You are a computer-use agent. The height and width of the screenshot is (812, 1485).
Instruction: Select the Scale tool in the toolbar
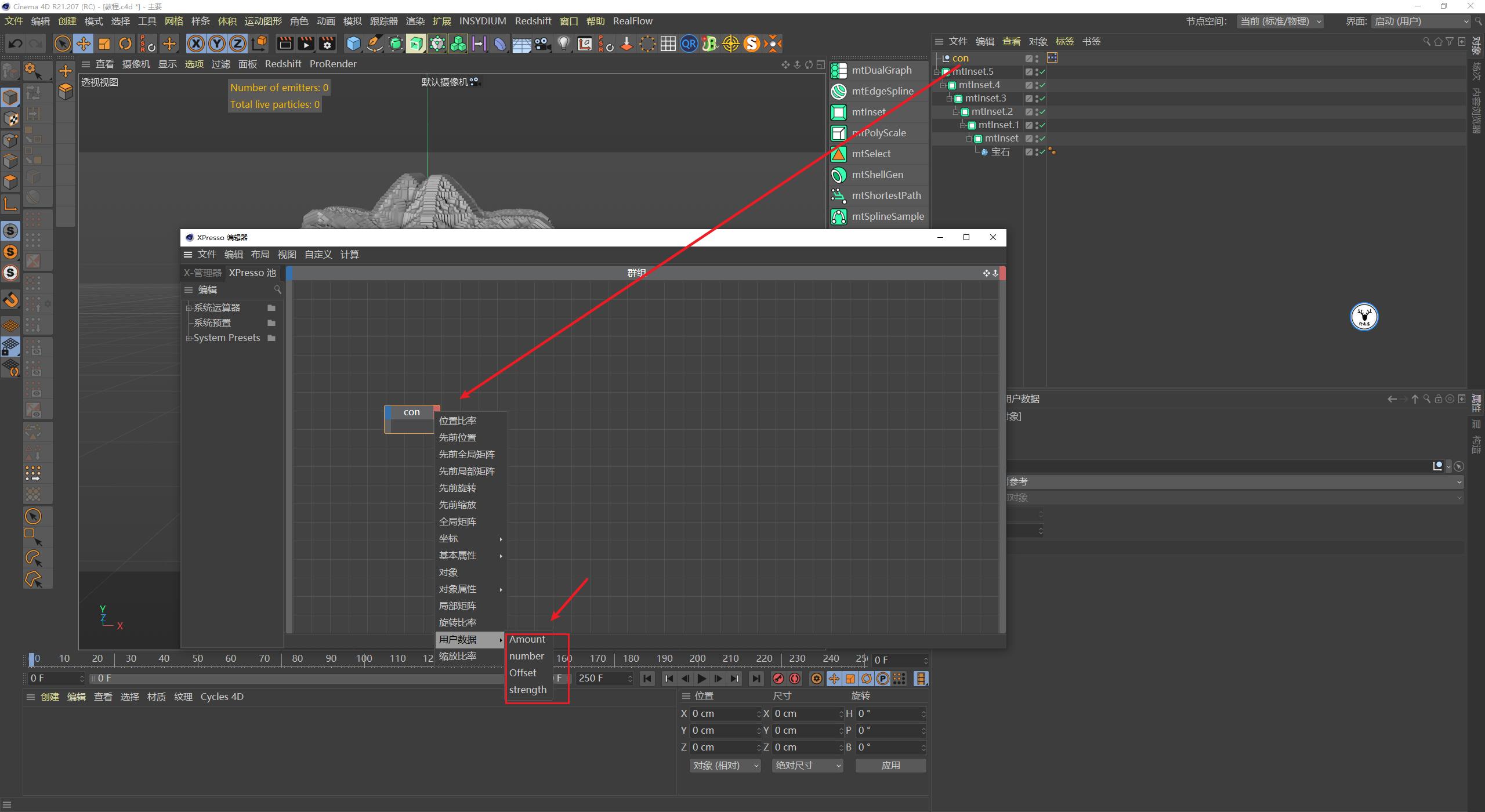point(104,43)
